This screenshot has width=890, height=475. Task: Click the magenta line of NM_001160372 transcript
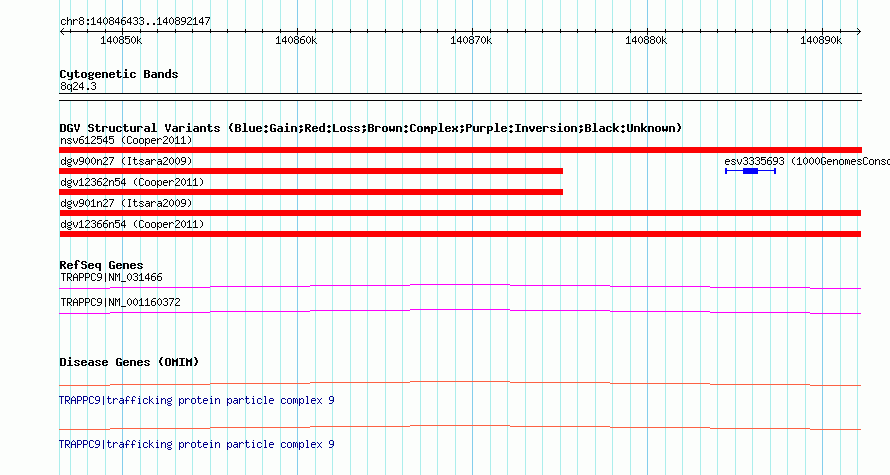click(x=460, y=312)
